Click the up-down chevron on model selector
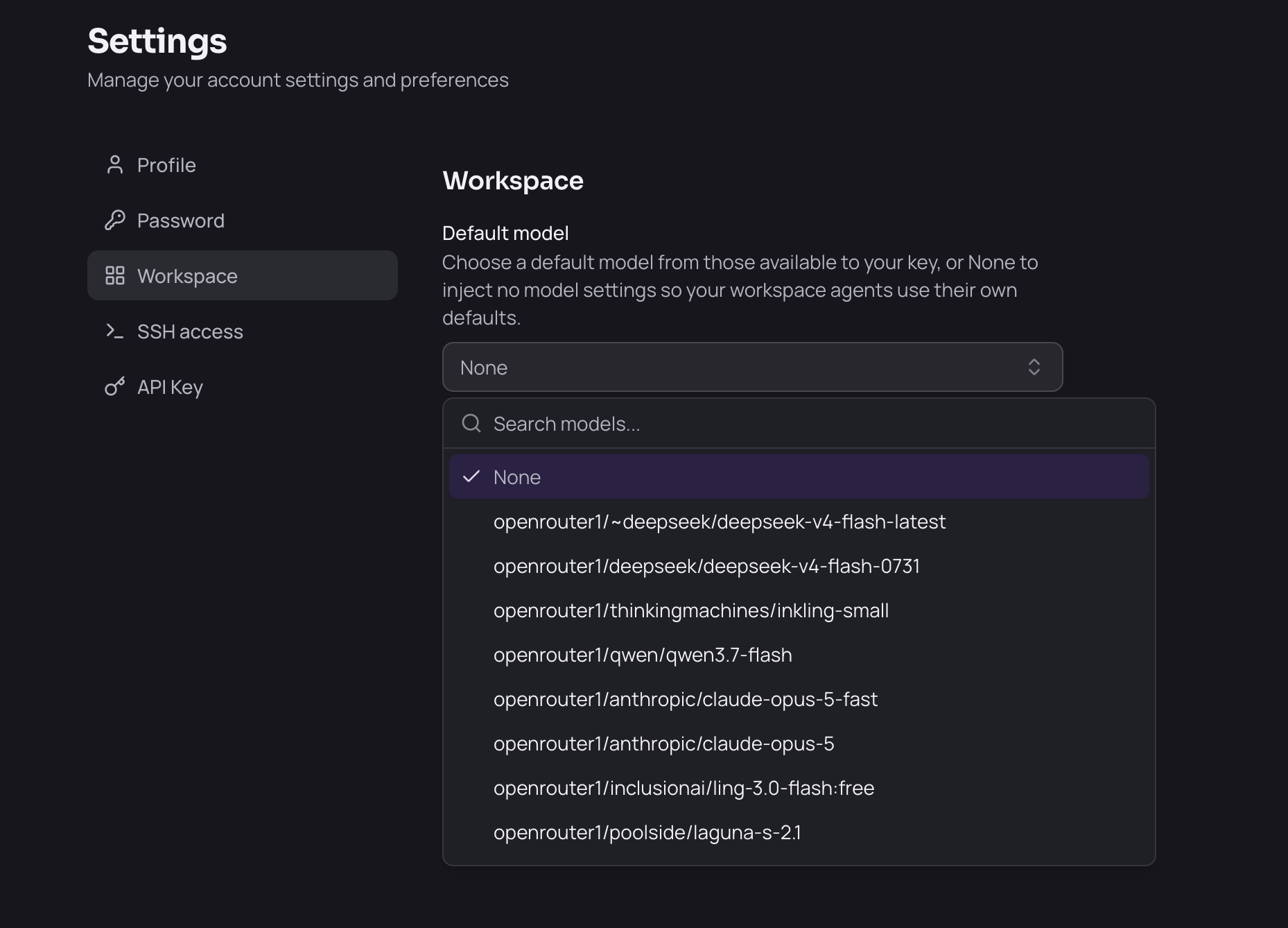The image size is (1288, 928). (x=1034, y=367)
